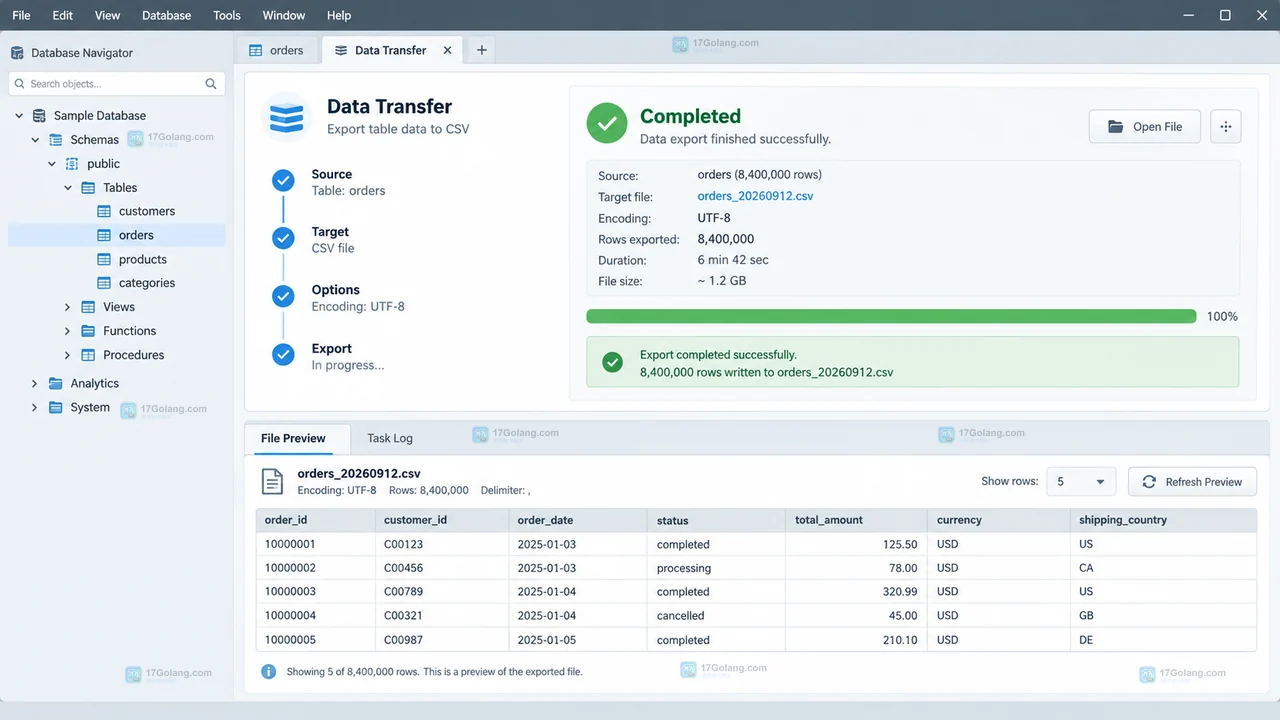
Task: Collapse the Tables tree node
Action: tap(68, 188)
